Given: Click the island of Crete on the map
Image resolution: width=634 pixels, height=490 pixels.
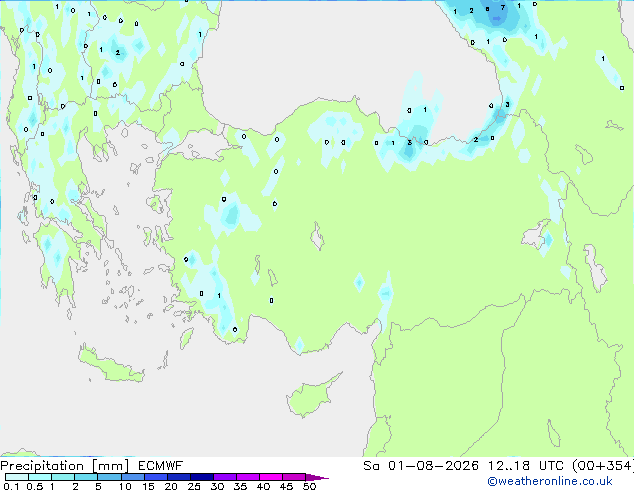Looking at the screenshot, I should [110, 365].
